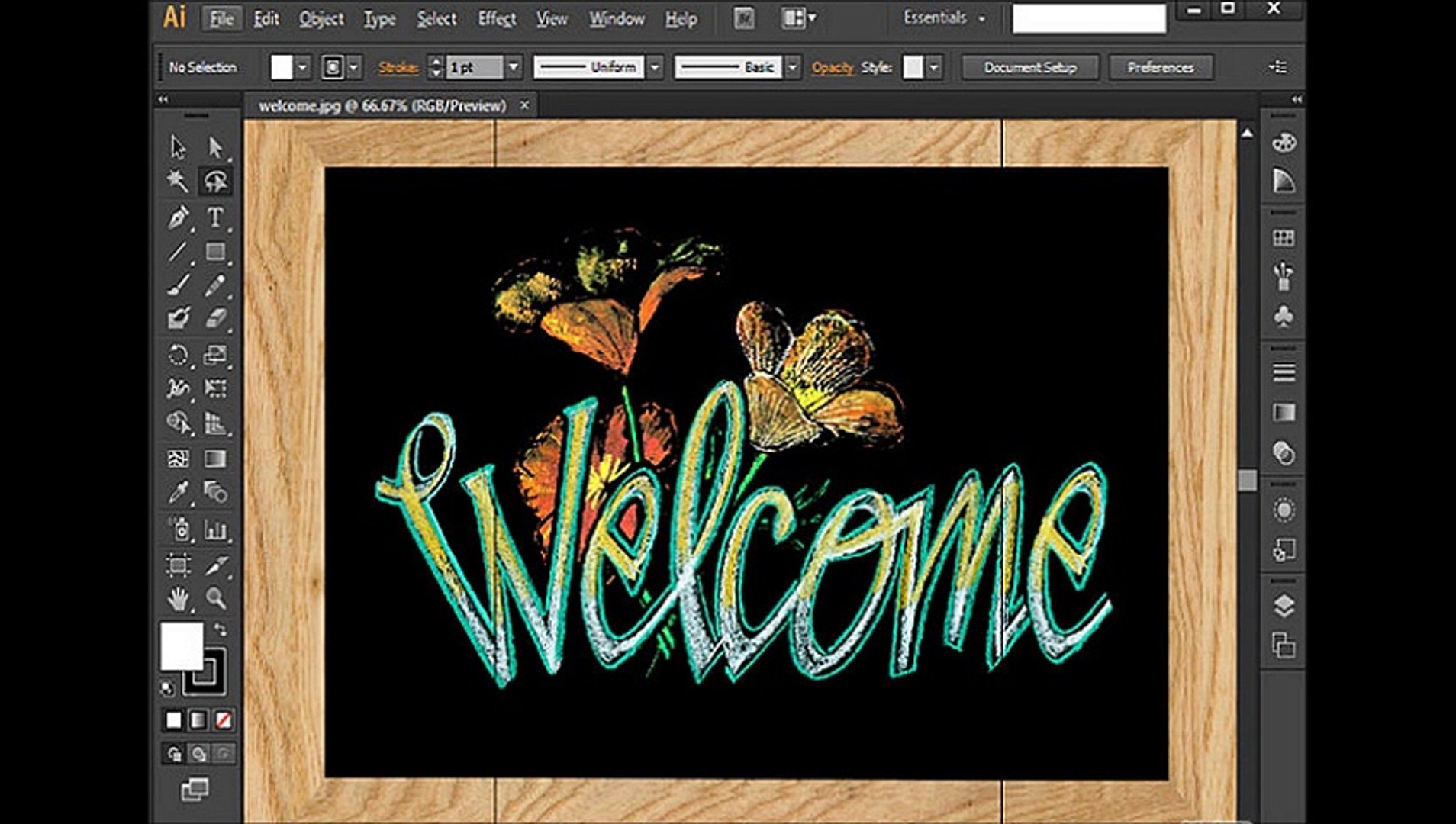This screenshot has width=1456, height=824.
Task: Select the Eyedropper tool
Action: click(x=179, y=492)
